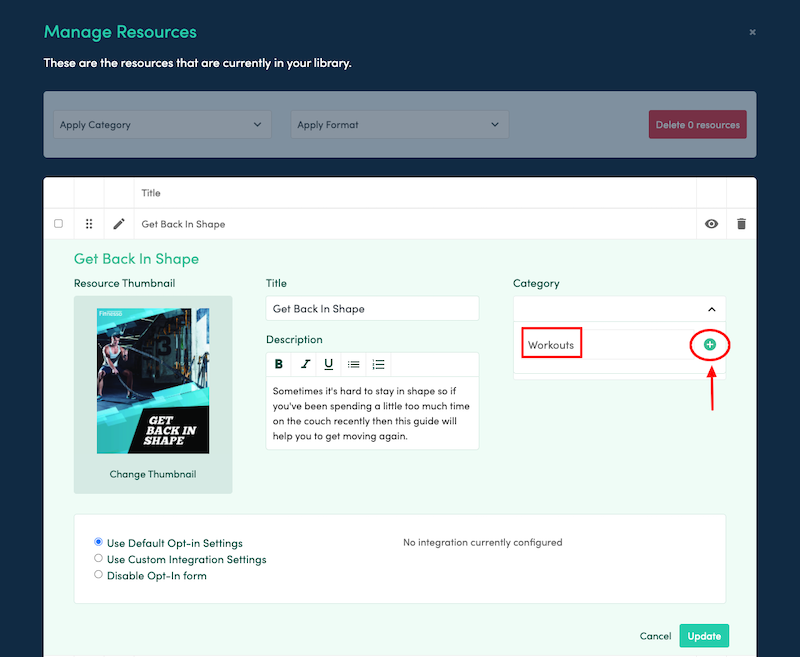The height and width of the screenshot is (657, 800).
Task: Open the Apply Format dropdown
Action: [399, 124]
